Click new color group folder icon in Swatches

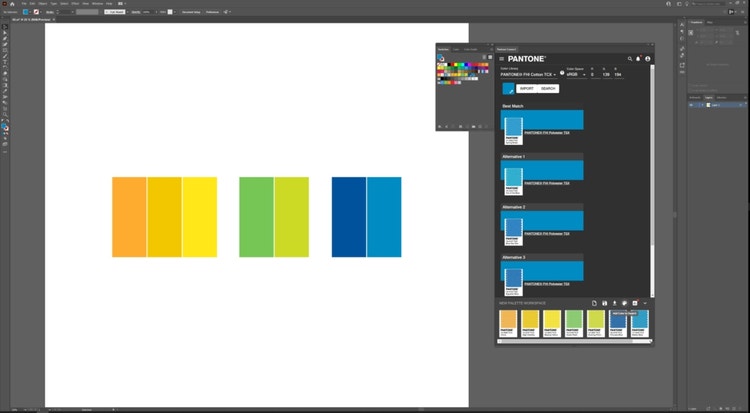coord(474,127)
